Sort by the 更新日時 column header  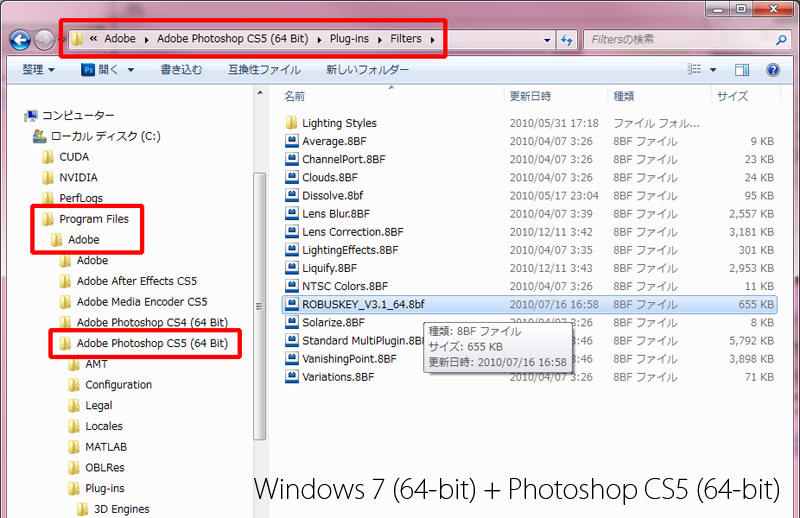tap(530, 96)
